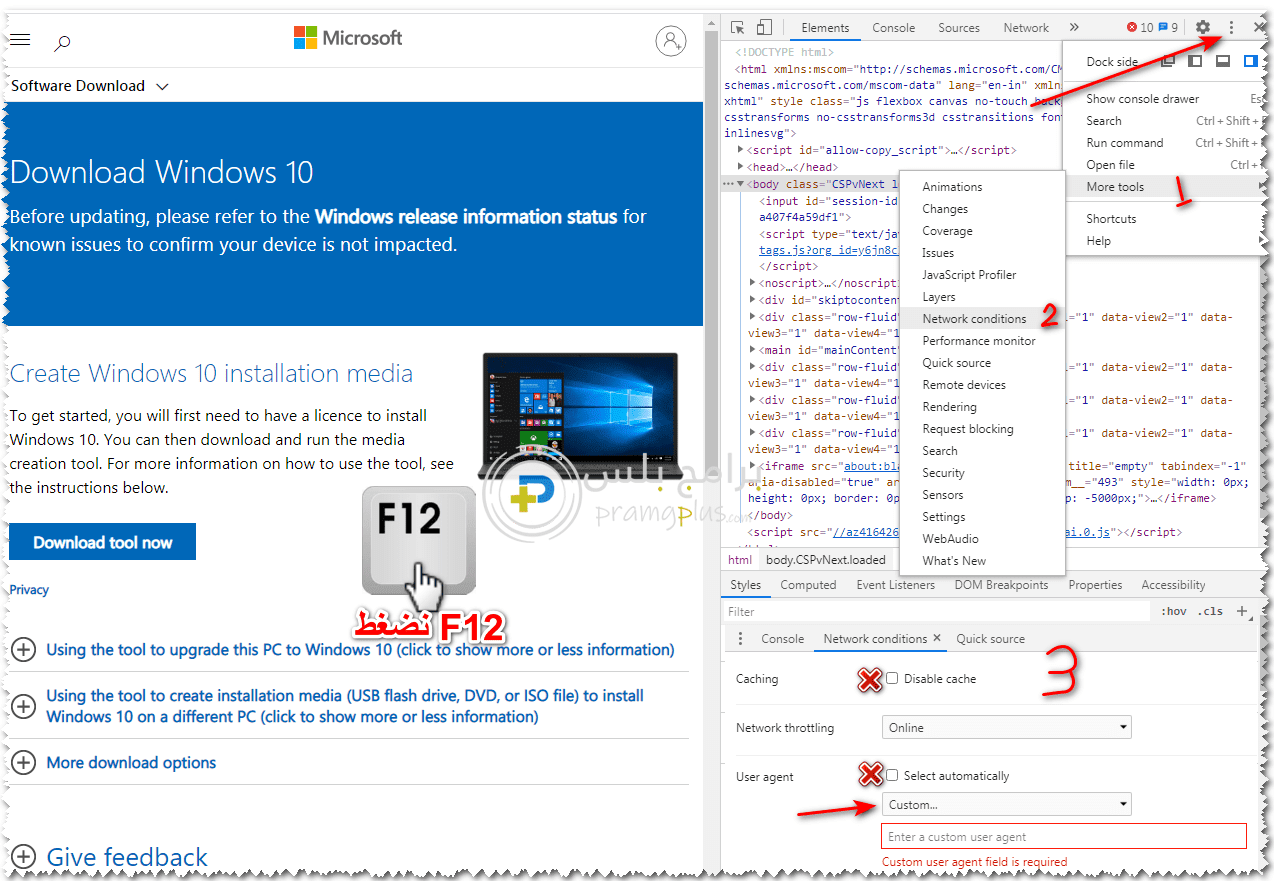Open the Accessibility pane tab
Viewport: 1274px width, 881px height.
point(1173,585)
